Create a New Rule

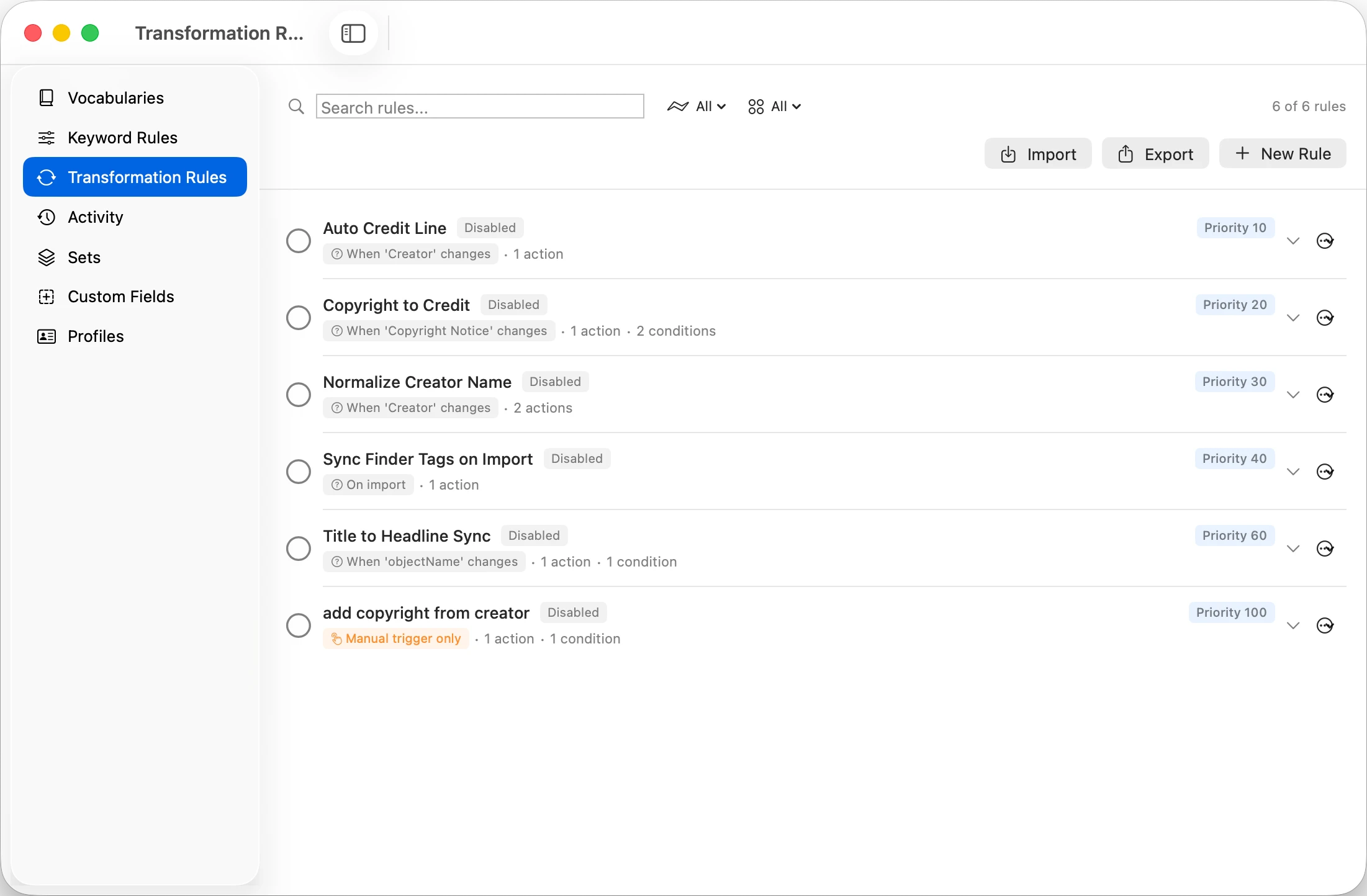(x=1283, y=153)
